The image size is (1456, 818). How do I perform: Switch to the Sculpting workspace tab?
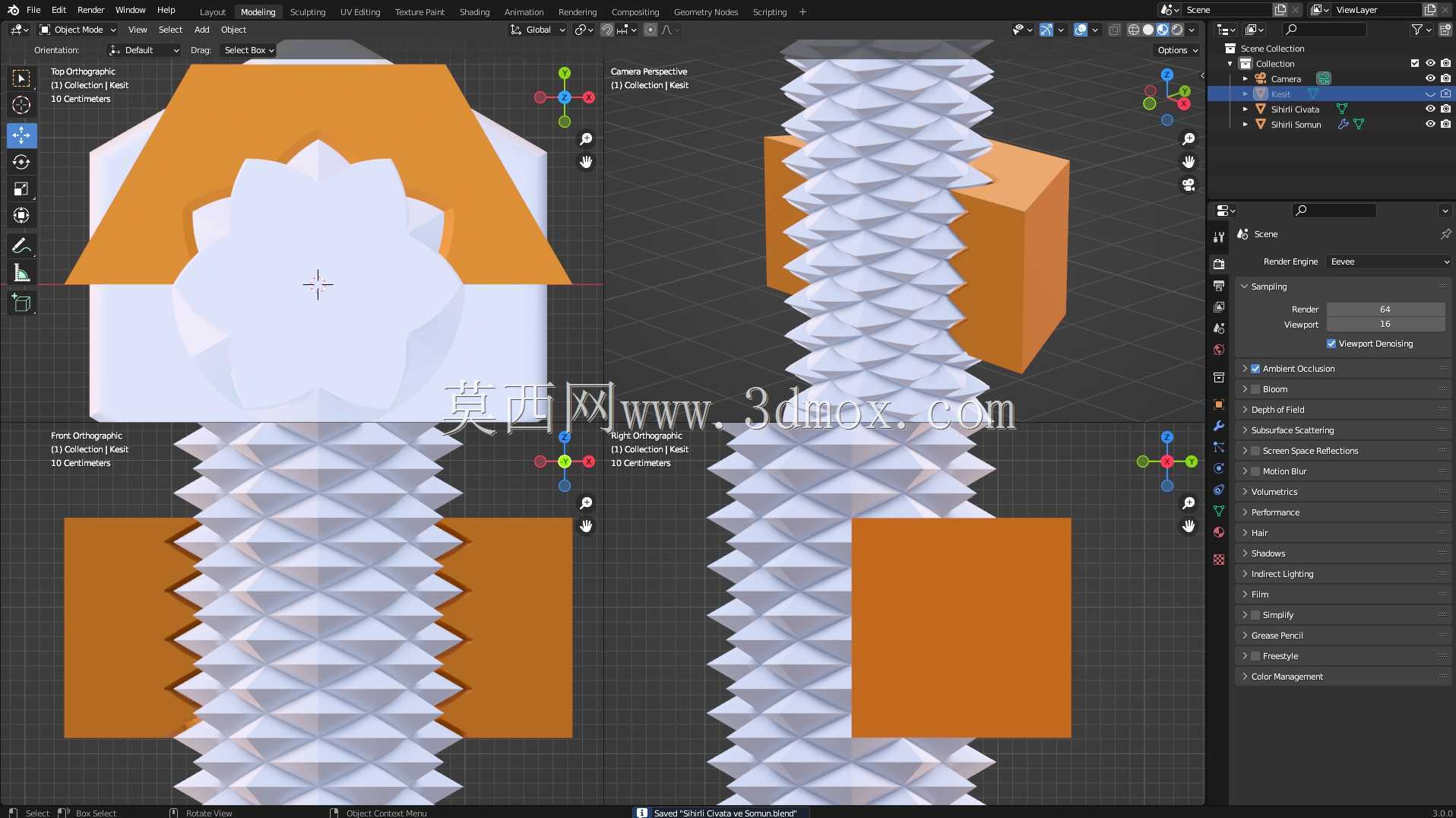308,12
